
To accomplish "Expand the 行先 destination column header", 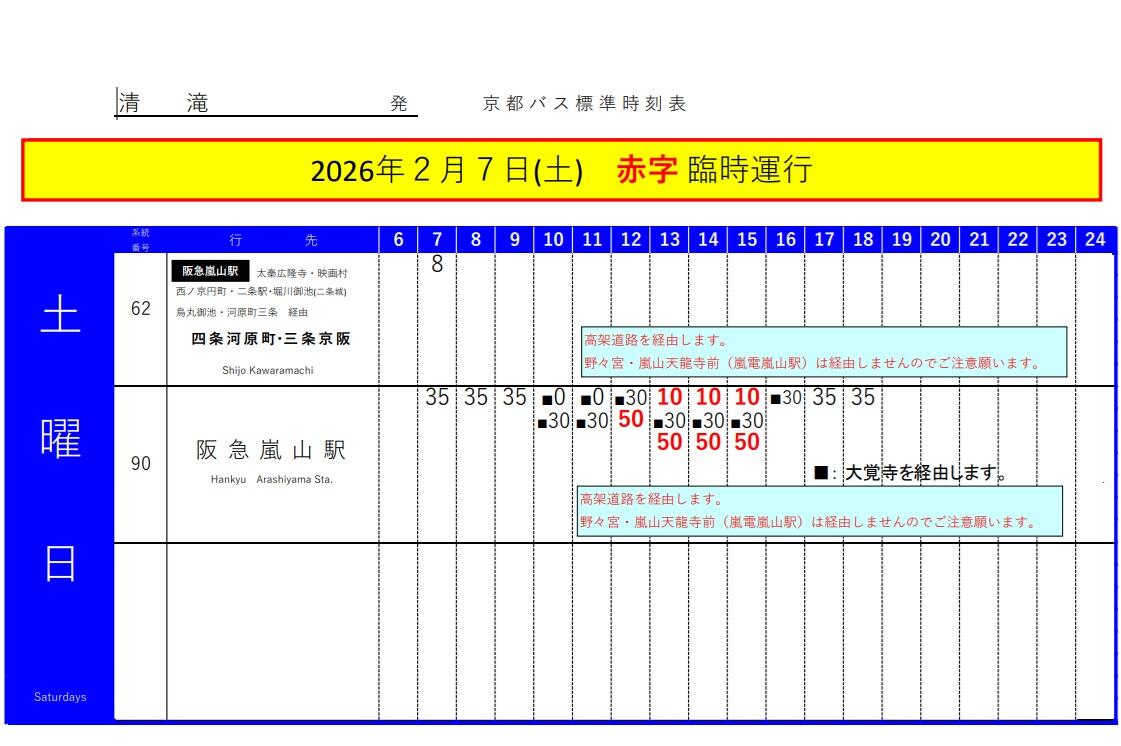I will (270, 239).
